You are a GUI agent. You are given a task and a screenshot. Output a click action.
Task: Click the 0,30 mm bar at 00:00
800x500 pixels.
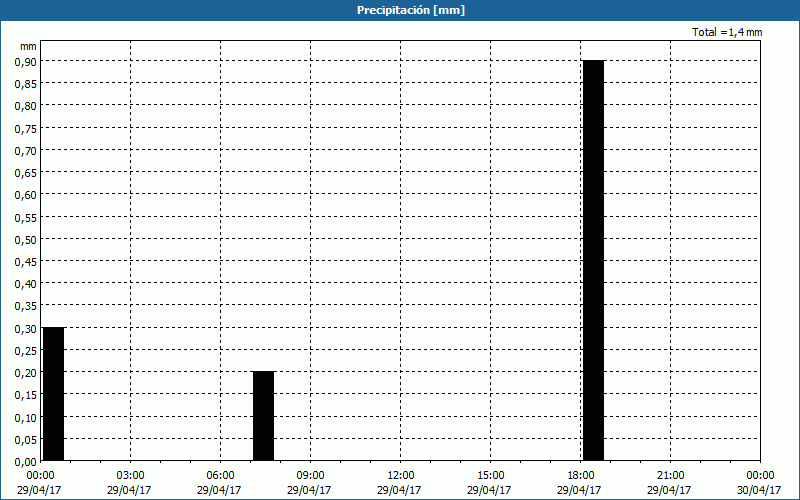54,394
